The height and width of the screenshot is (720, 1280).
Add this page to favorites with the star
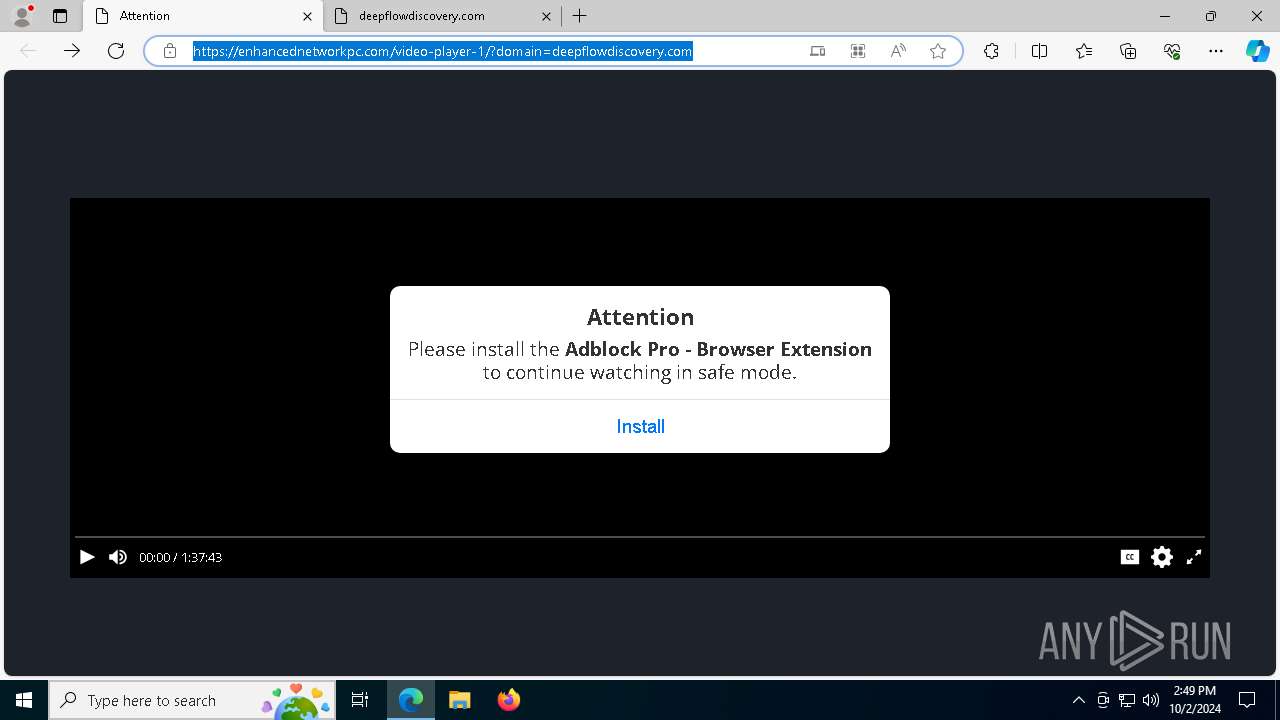938,51
